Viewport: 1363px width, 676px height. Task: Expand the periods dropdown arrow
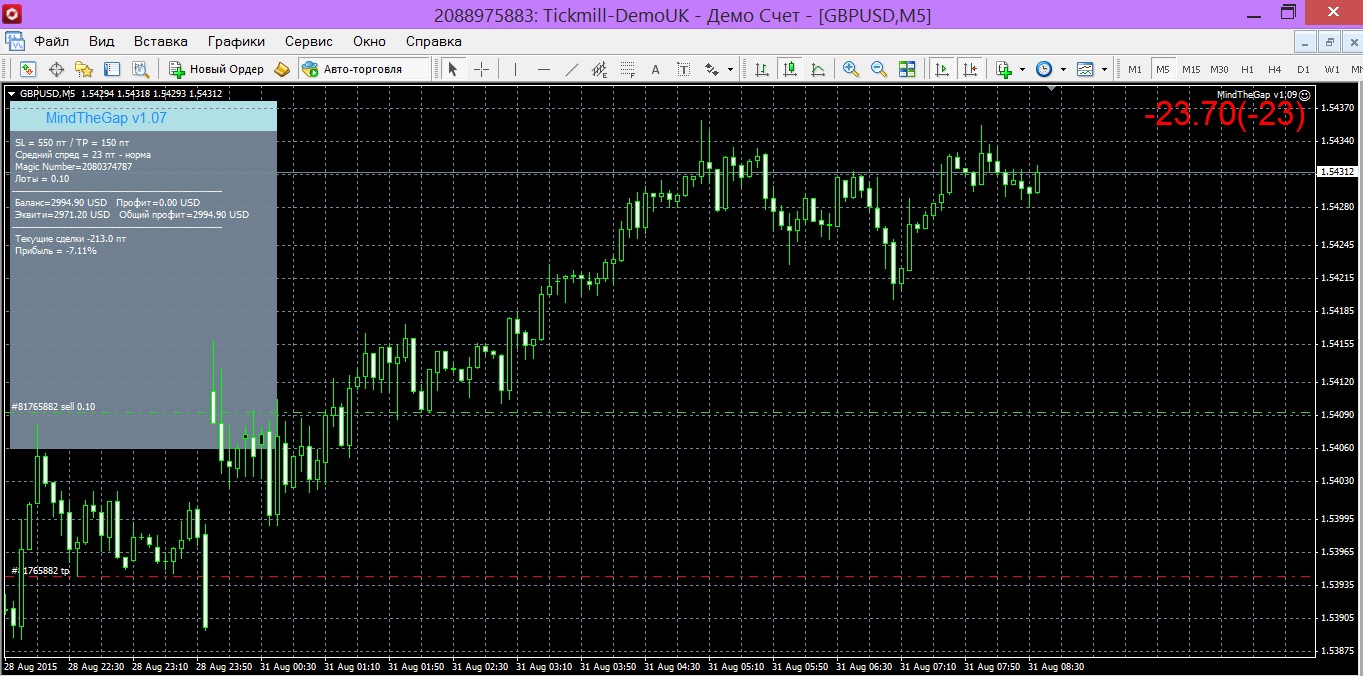(x=1063, y=70)
